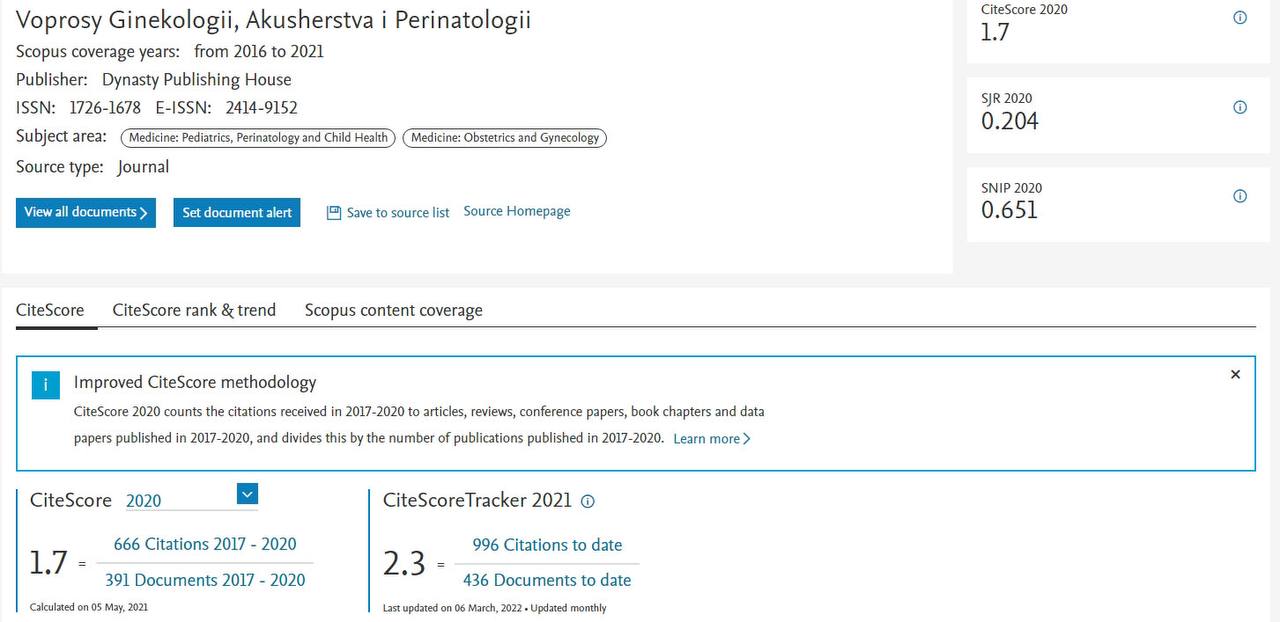
Task: Open info icon next to SJR 2020
Action: (1240, 107)
